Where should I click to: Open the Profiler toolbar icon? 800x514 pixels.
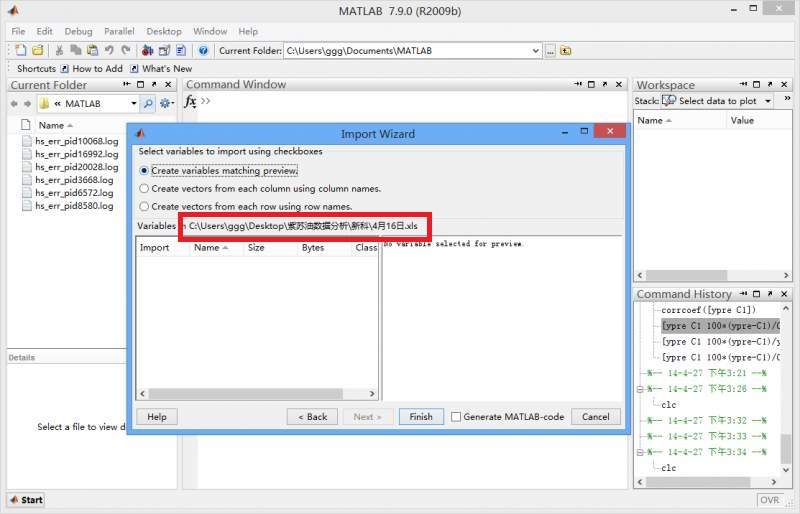181,50
